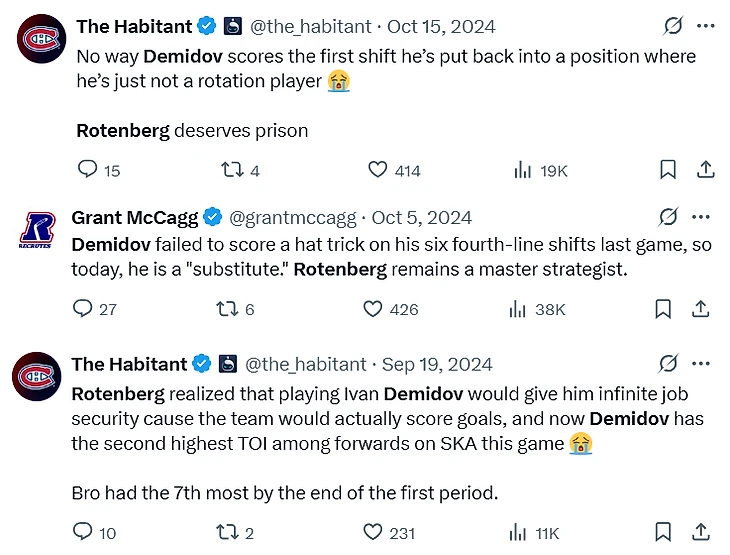Share the Oct 15 Habitant tweet
Viewport: 730px width, 555px height.
(704, 170)
